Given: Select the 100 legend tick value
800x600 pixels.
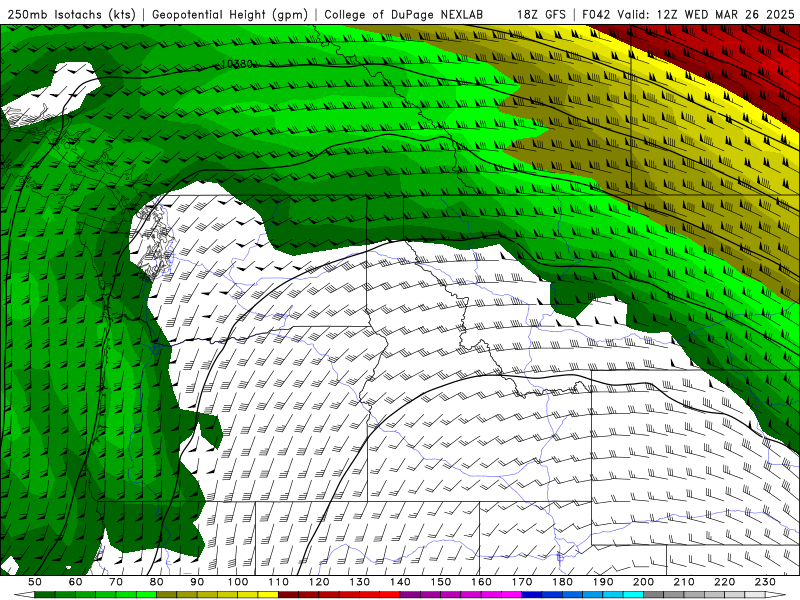Looking at the screenshot, I should [238, 582].
